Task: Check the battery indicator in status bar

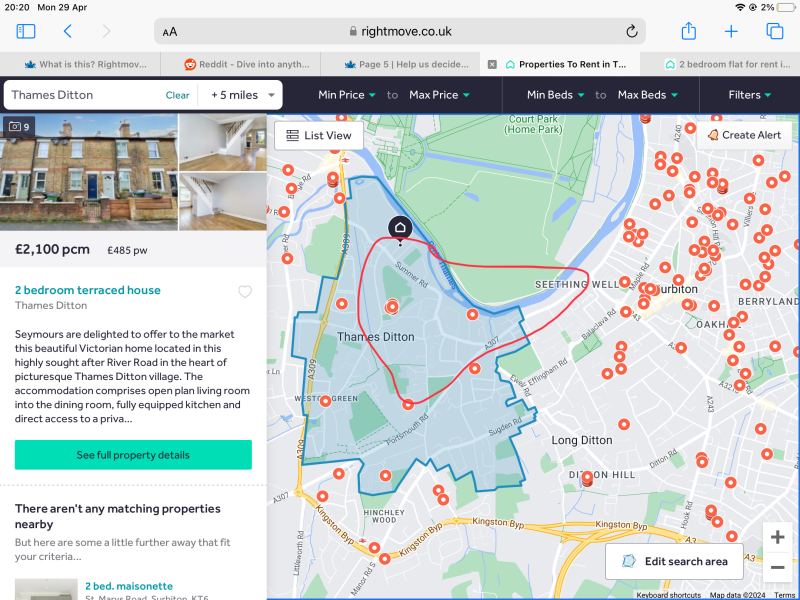Action: point(787,7)
